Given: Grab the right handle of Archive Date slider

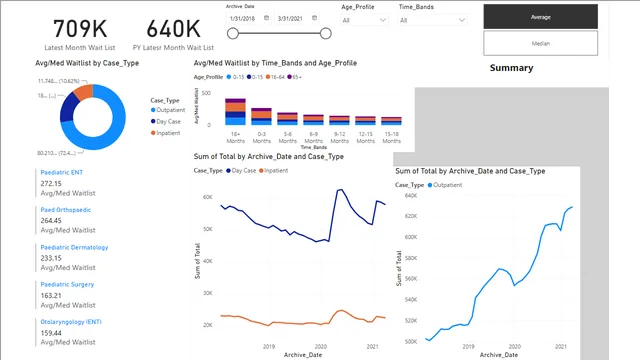Looking at the screenshot, I should pyautogui.click(x=326, y=33).
